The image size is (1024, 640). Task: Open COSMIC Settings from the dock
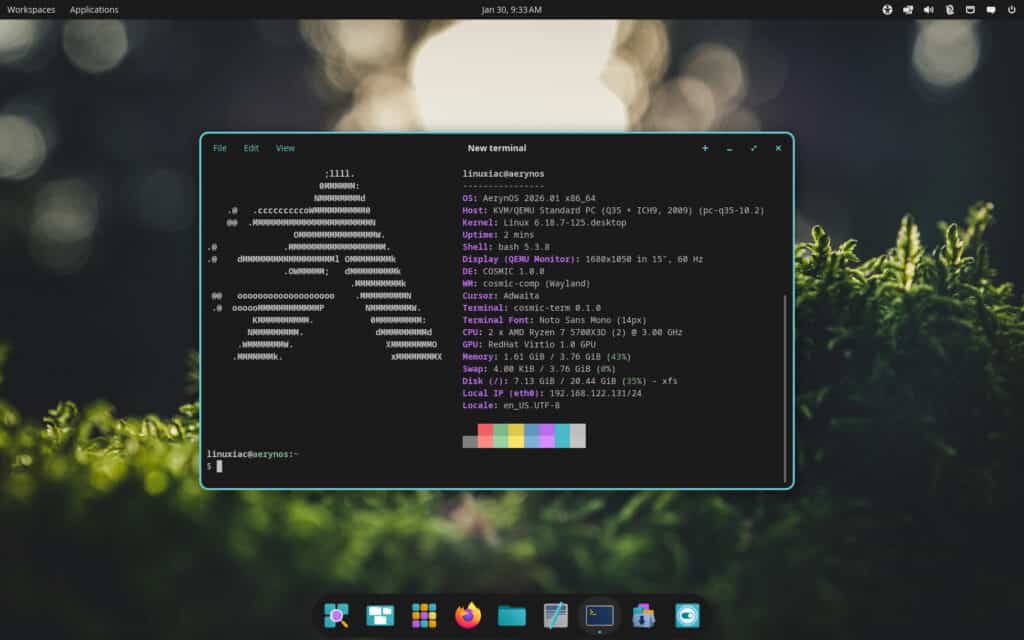click(686, 615)
